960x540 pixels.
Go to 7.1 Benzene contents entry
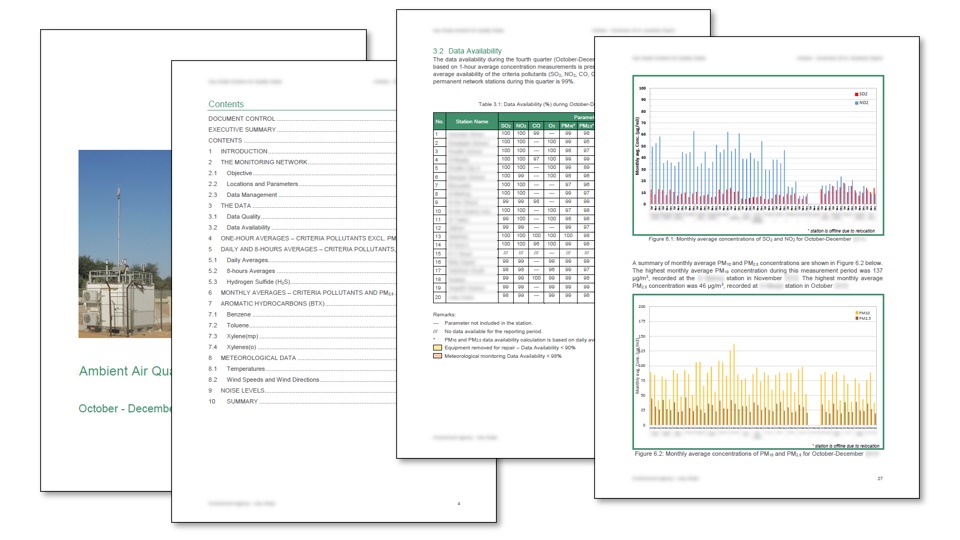click(238, 314)
